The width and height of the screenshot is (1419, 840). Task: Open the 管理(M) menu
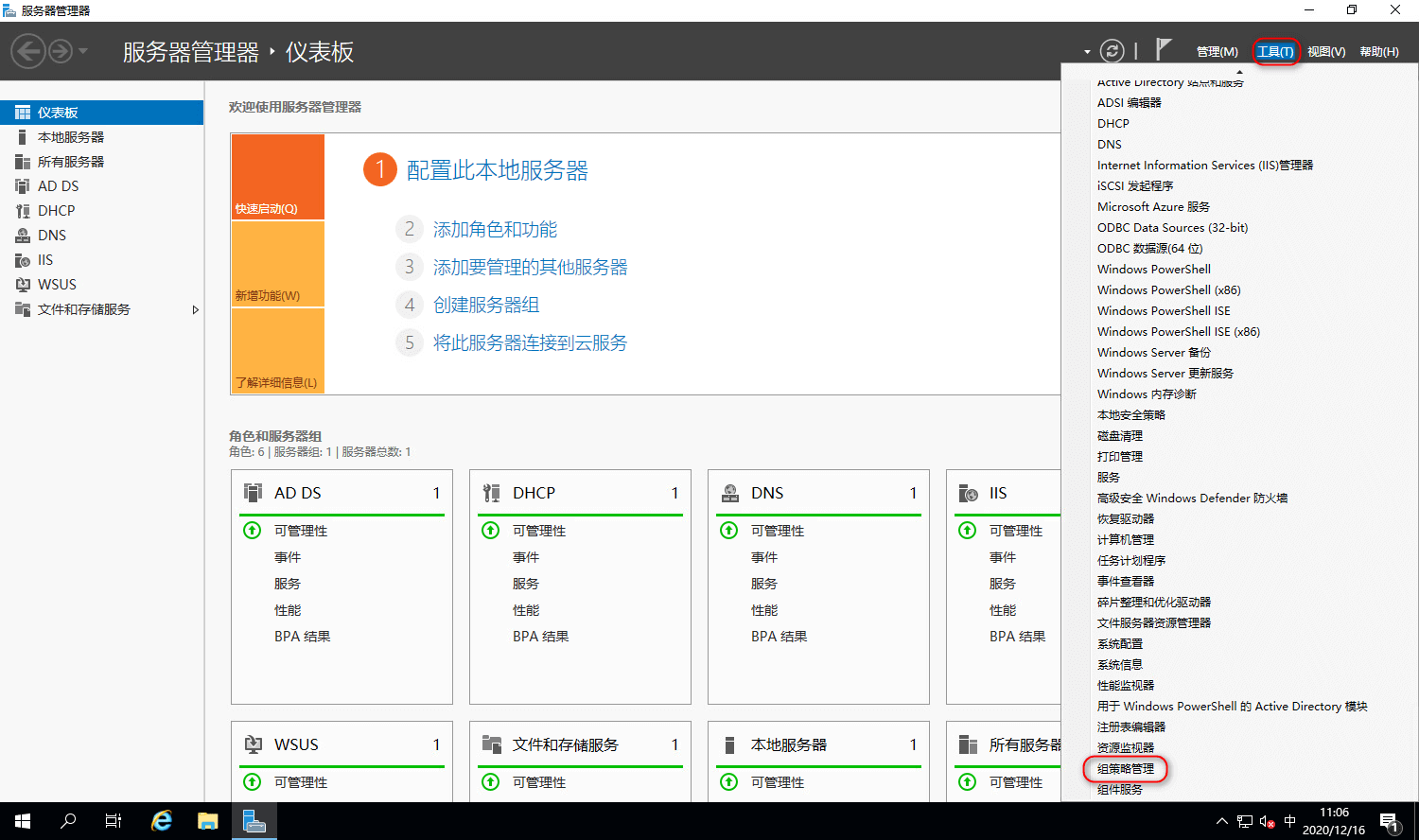coord(1217,51)
